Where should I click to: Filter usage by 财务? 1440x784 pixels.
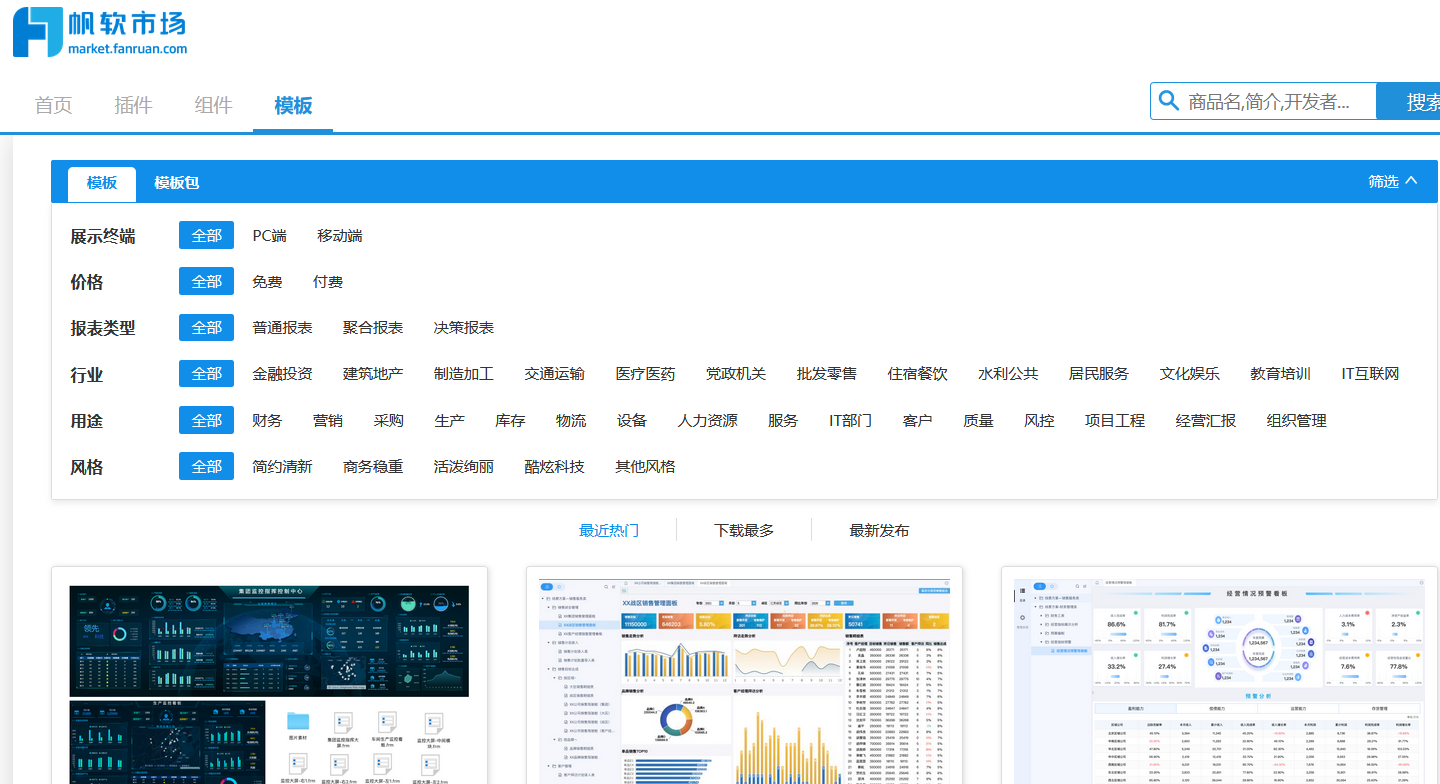click(x=267, y=421)
